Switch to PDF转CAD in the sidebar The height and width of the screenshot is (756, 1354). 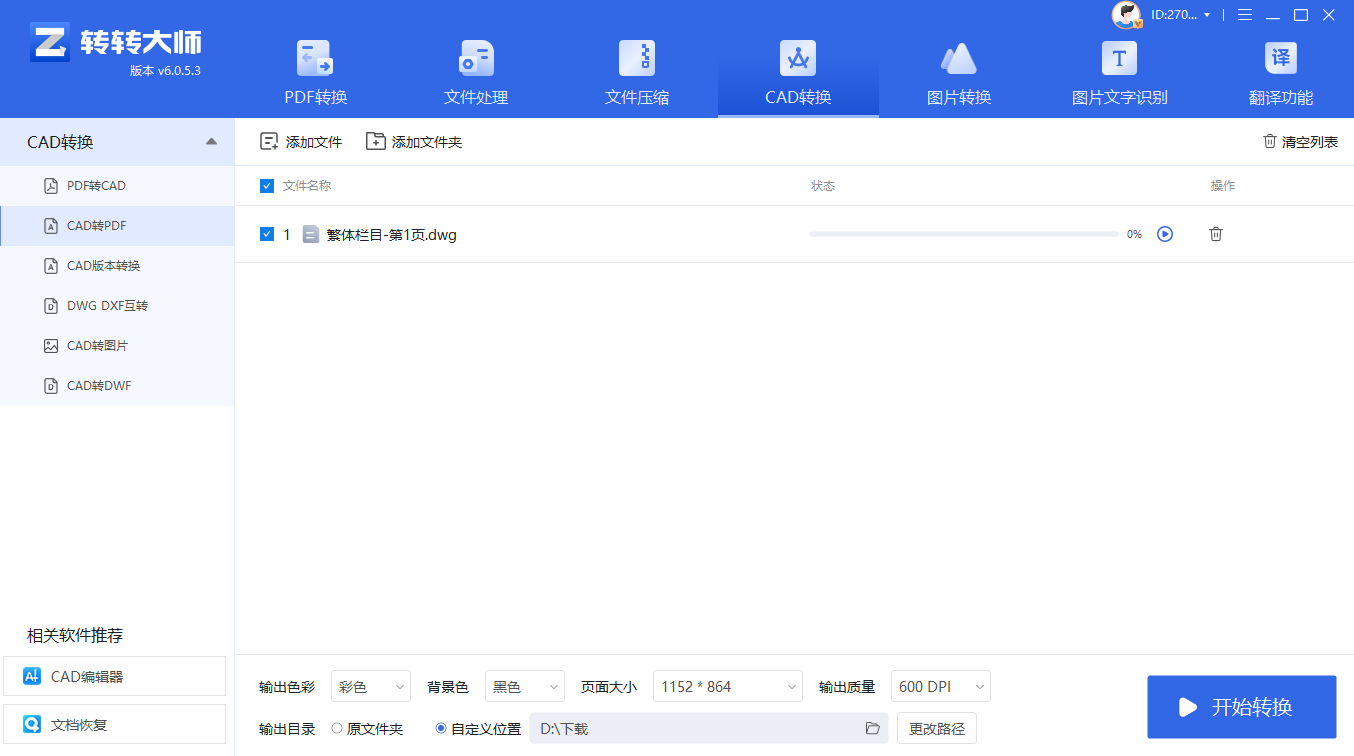pyautogui.click(x=100, y=185)
